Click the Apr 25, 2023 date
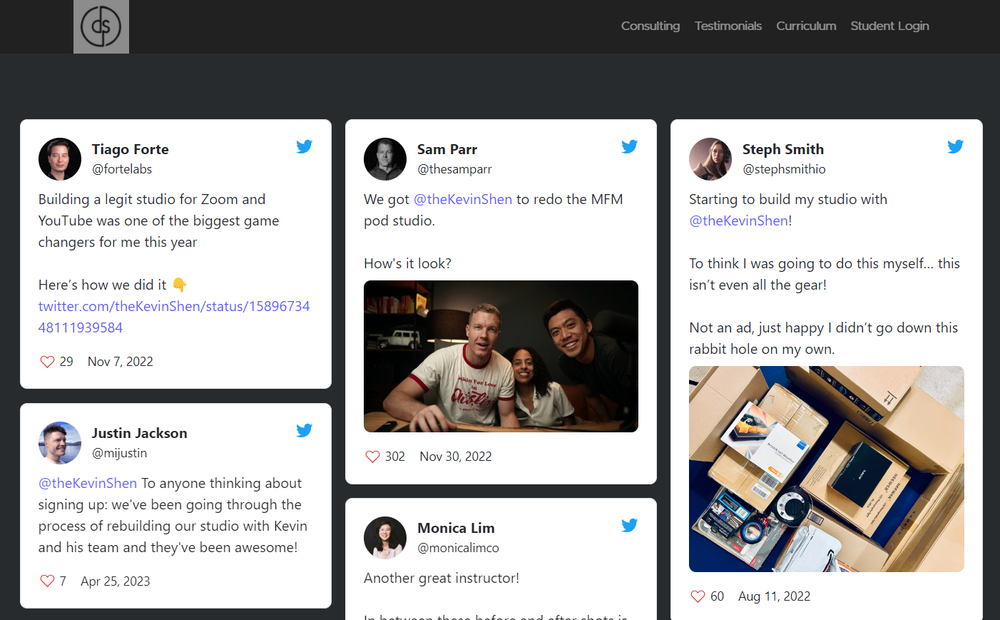The height and width of the screenshot is (620, 1000). click(115, 581)
